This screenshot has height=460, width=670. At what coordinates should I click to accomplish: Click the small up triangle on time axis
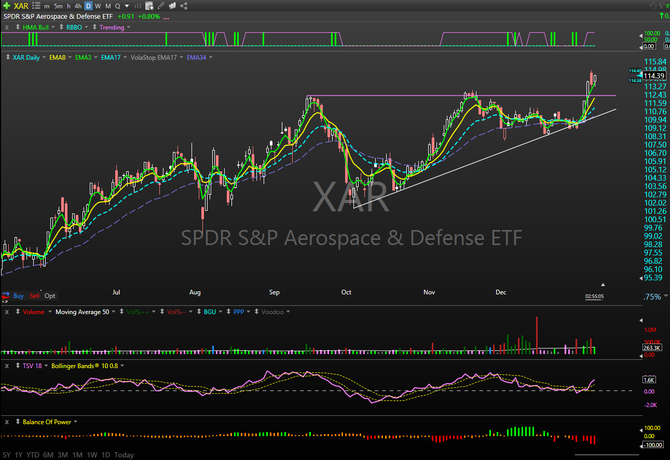(x=603, y=284)
